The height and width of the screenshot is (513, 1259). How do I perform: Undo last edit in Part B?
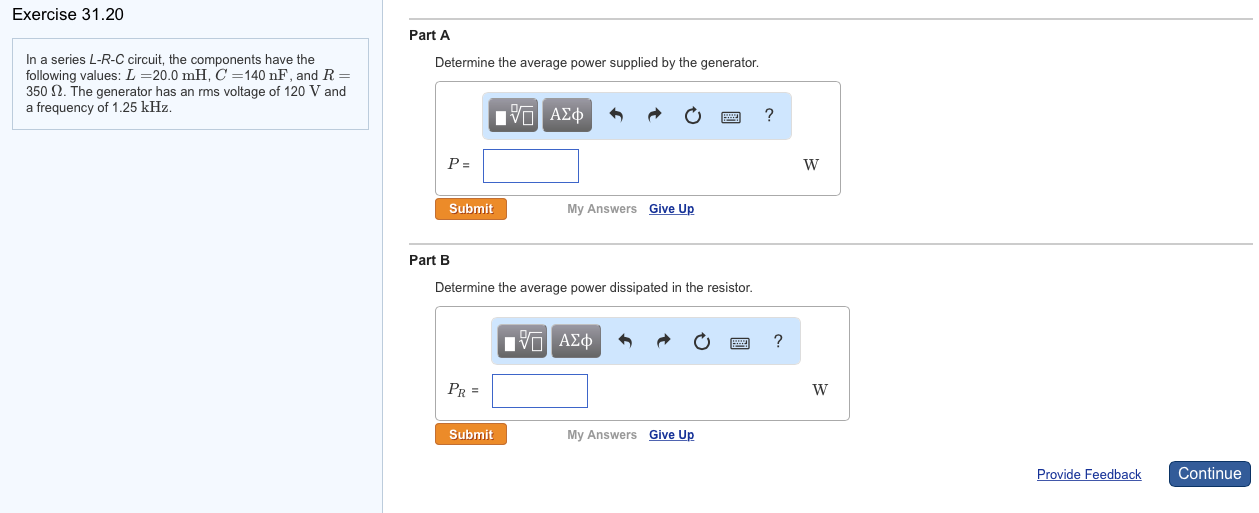(626, 342)
